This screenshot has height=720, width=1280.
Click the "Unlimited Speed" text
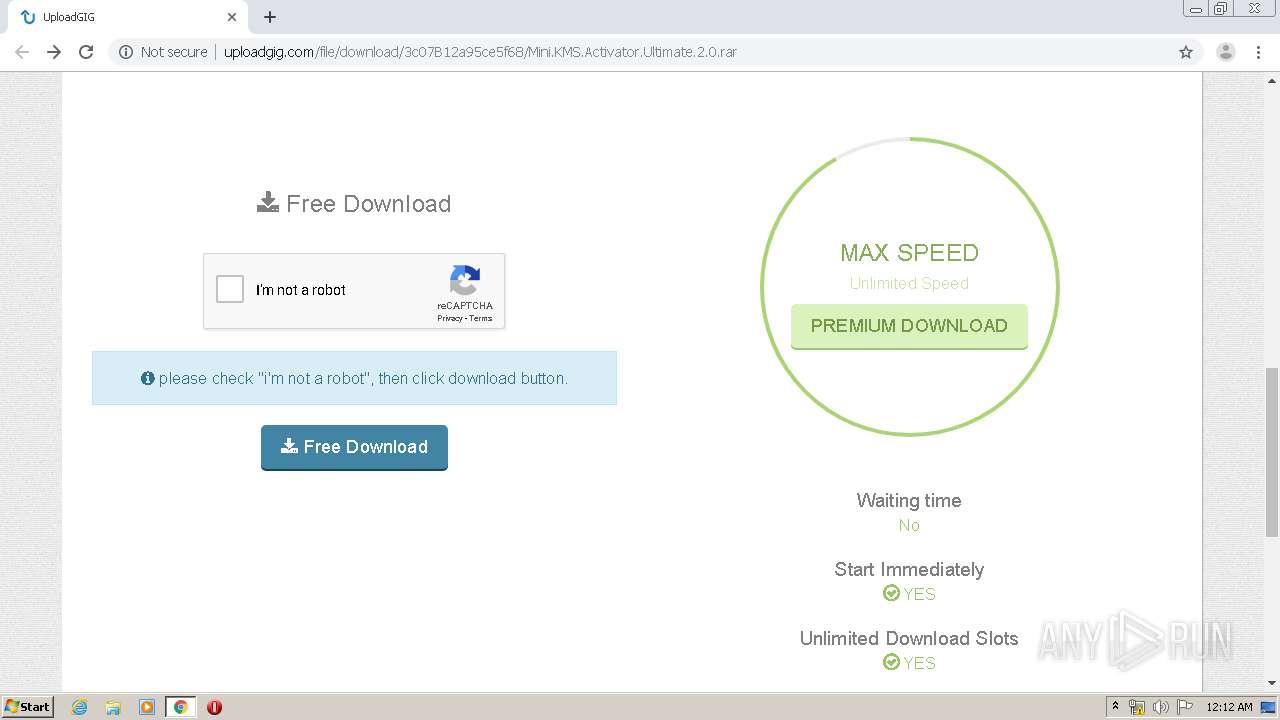pyautogui.click(x=909, y=284)
